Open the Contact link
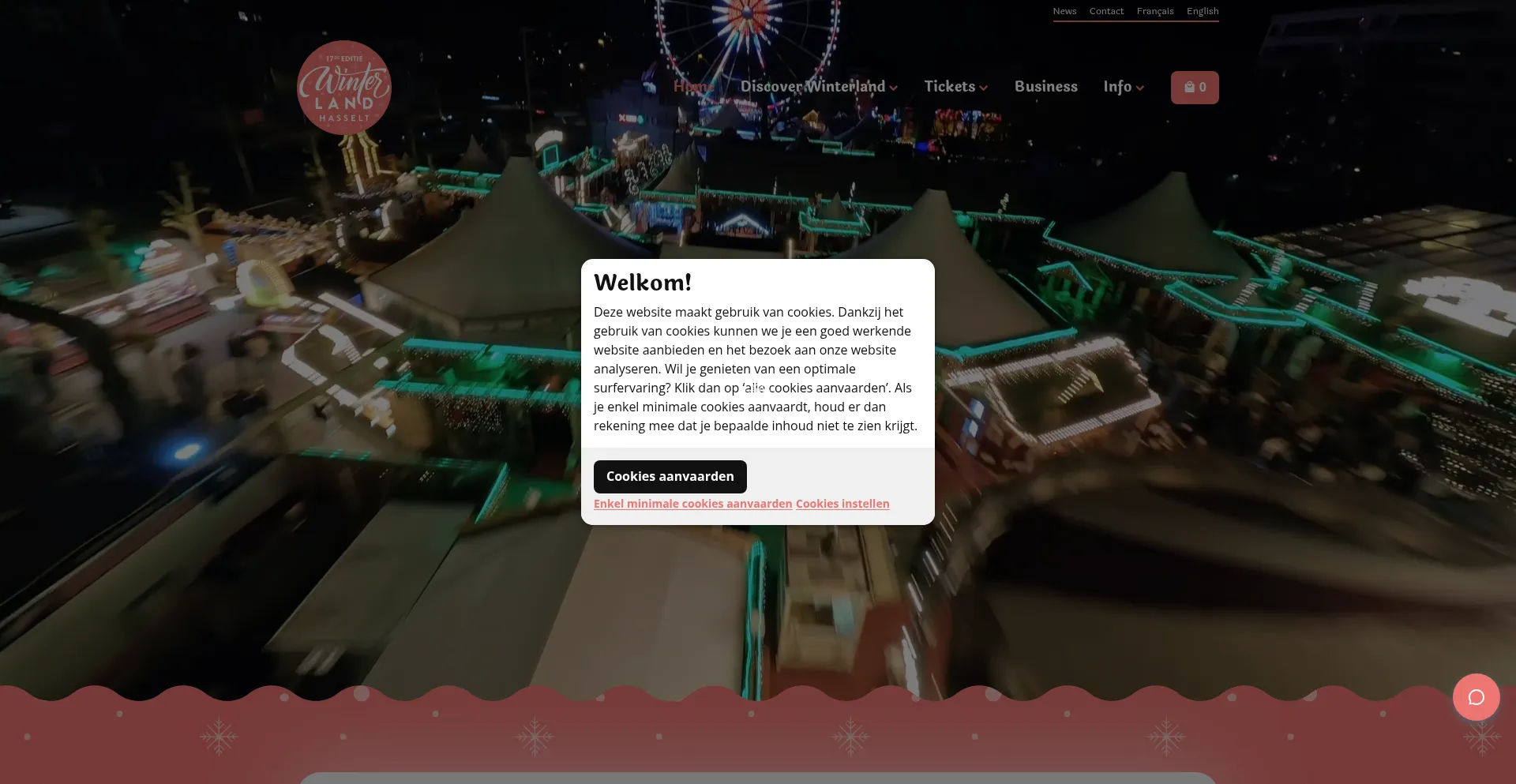Image resolution: width=1516 pixels, height=784 pixels. 1106,11
